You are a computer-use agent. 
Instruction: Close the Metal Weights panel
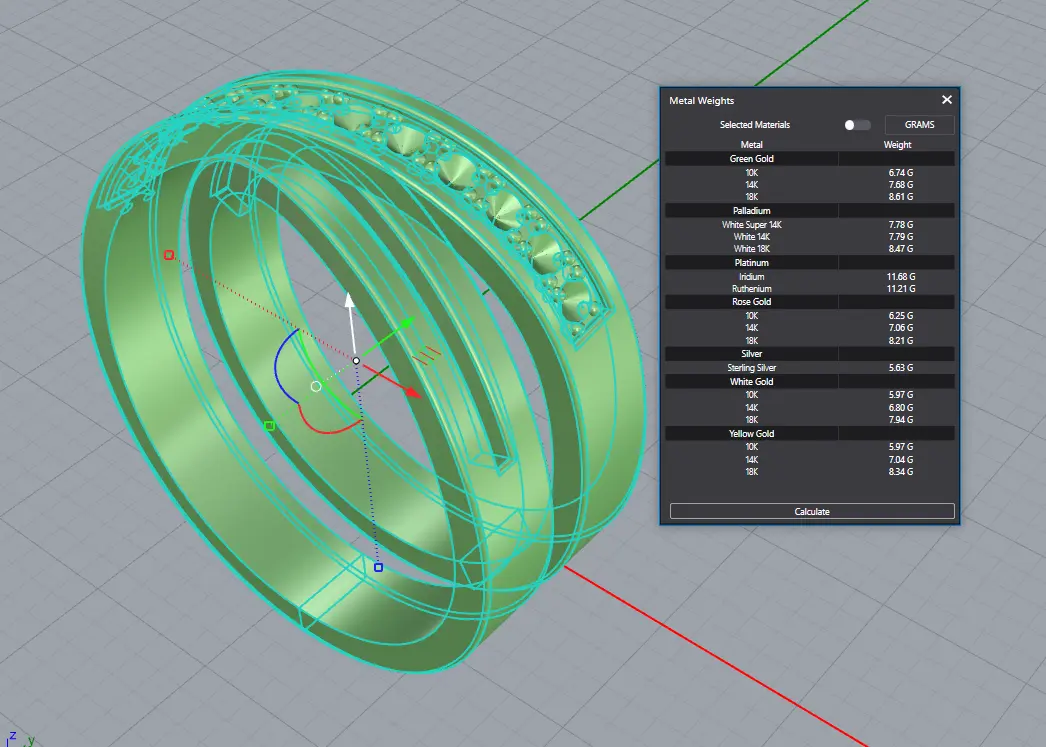click(x=947, y=100)
